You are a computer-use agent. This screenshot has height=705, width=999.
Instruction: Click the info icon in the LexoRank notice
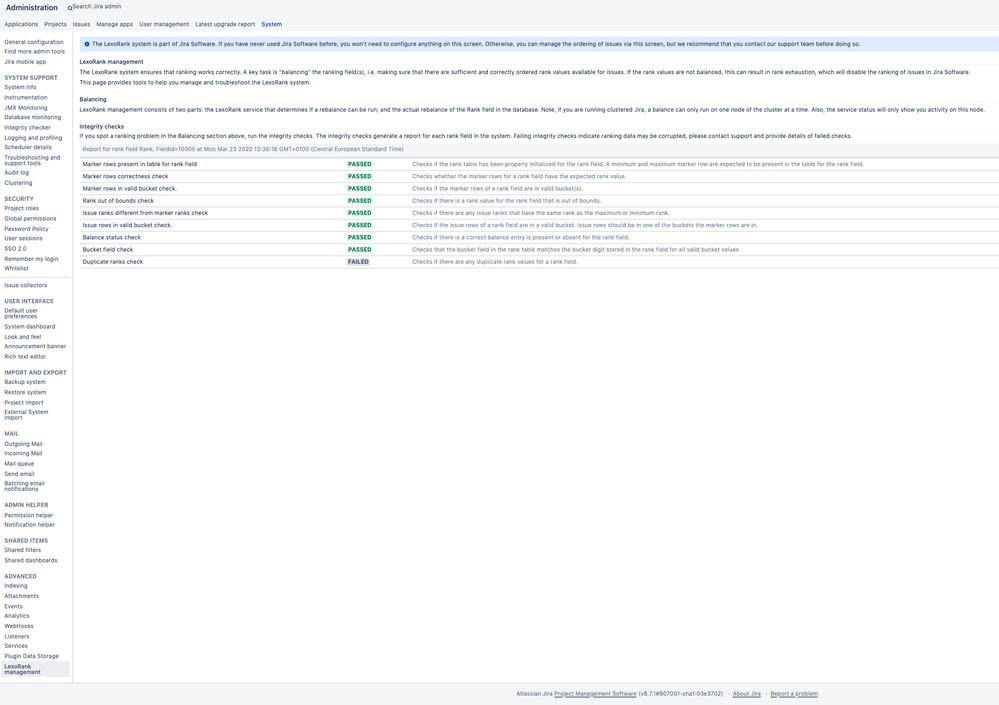point(87,44)
